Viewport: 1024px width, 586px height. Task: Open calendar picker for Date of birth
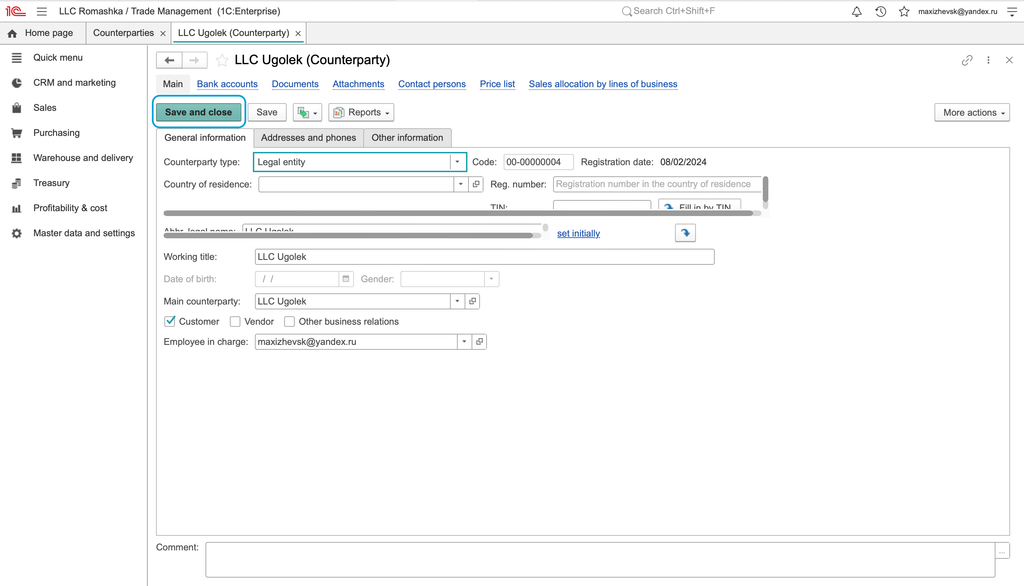346,279
